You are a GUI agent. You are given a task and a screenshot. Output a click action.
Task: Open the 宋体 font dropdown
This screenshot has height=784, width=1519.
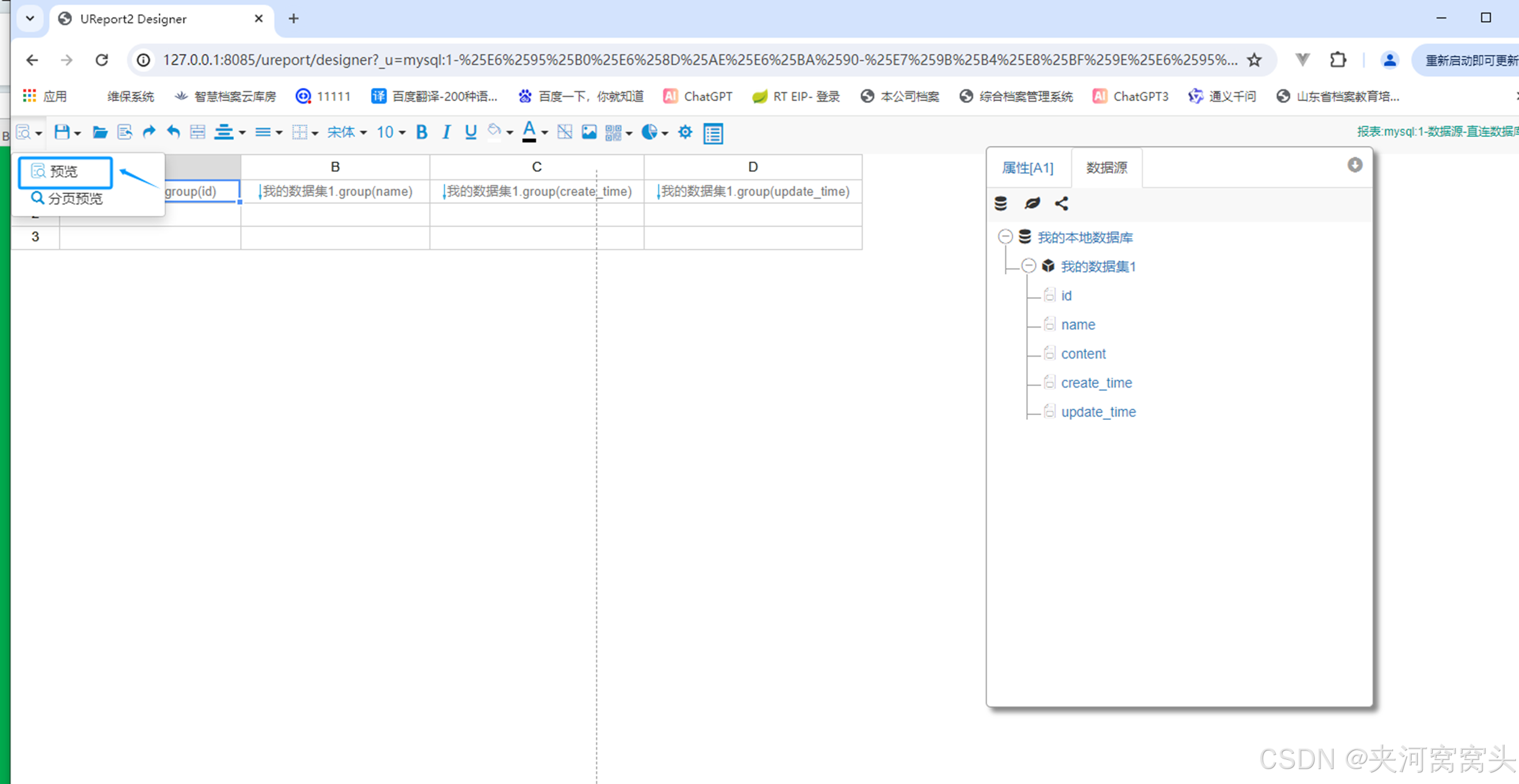tap(347, 132)
